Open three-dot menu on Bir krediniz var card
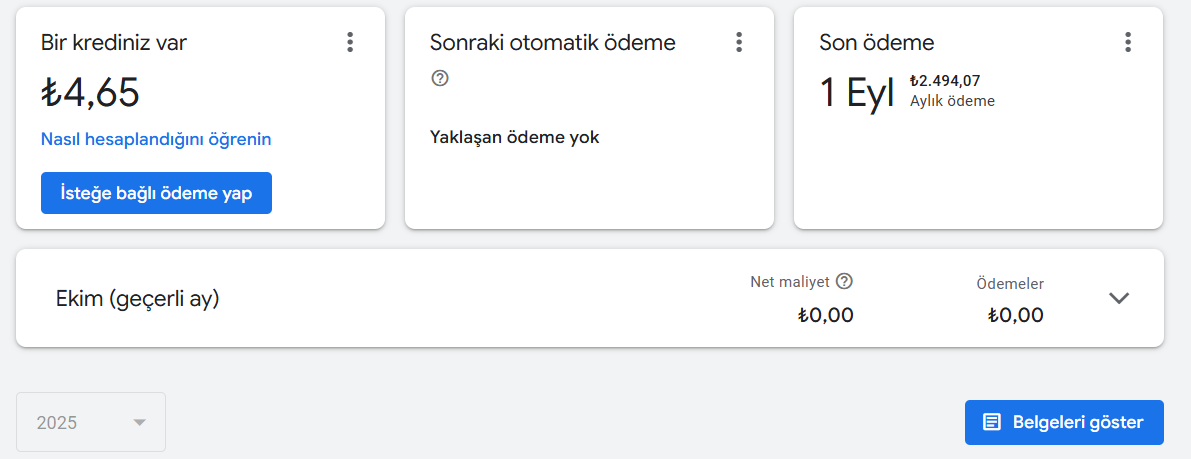 point(349,43)
